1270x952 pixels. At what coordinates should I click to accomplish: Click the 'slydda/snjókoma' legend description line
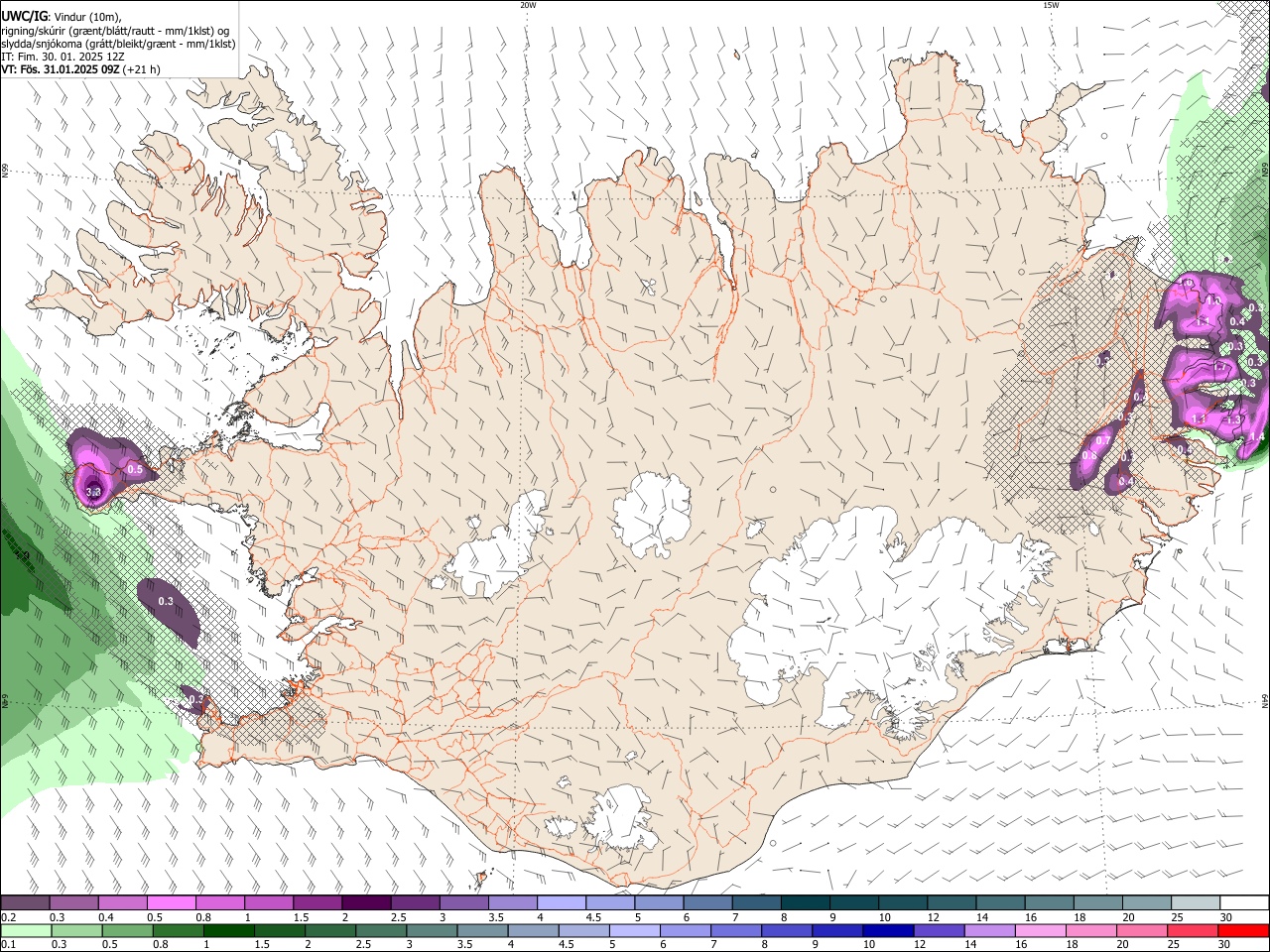tap(118, 44)
